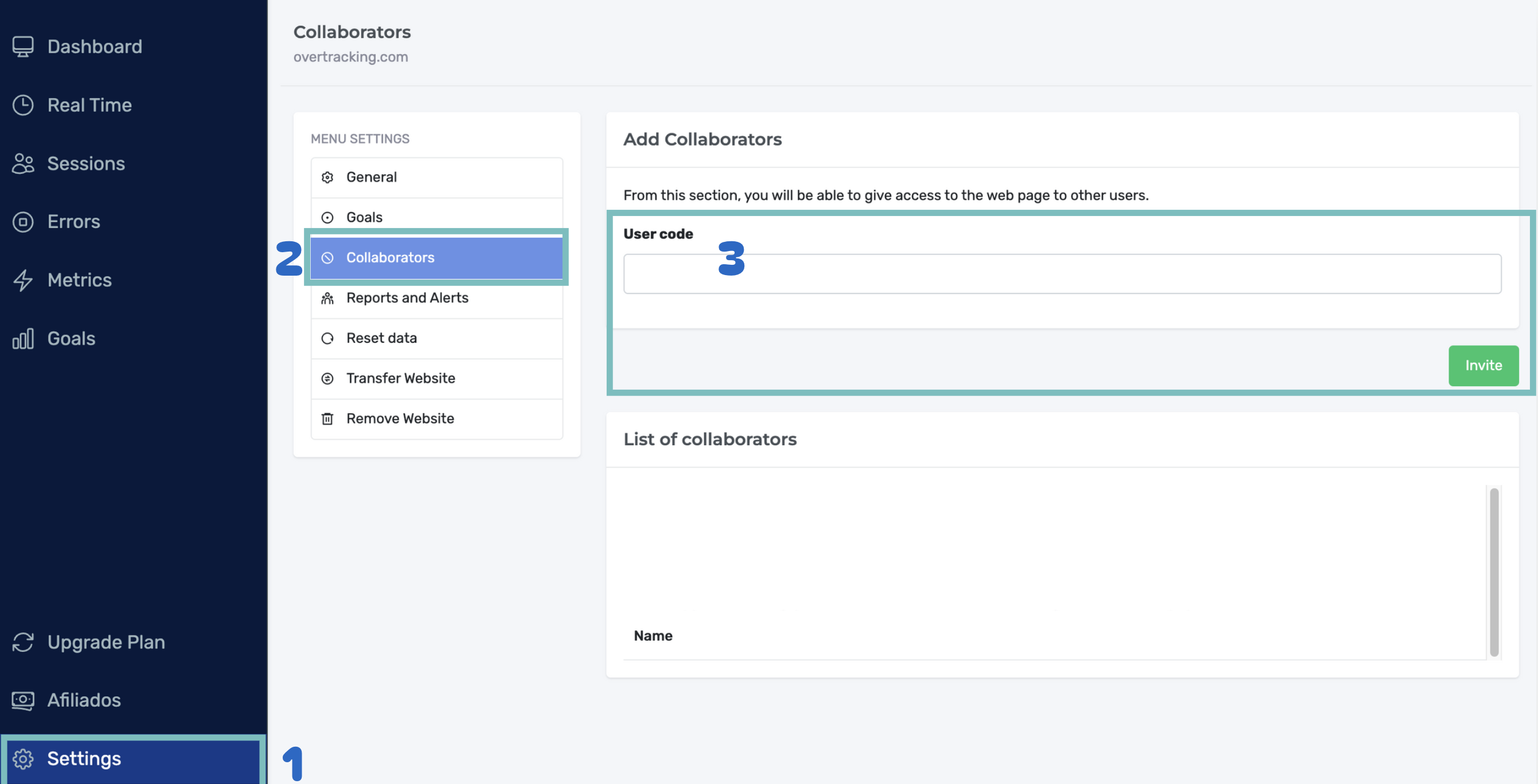The width and height of the screenshot is (1538, 784).
Task: Click the General gear icon in menu settings
Action: pos(327,177)
